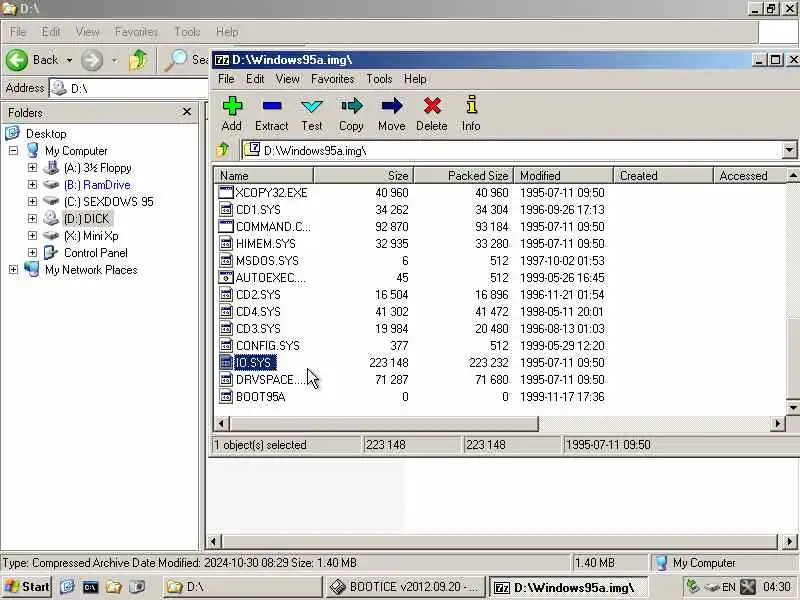
Task: Select the CONFIG.SYS file row
Action: point(411,345)
